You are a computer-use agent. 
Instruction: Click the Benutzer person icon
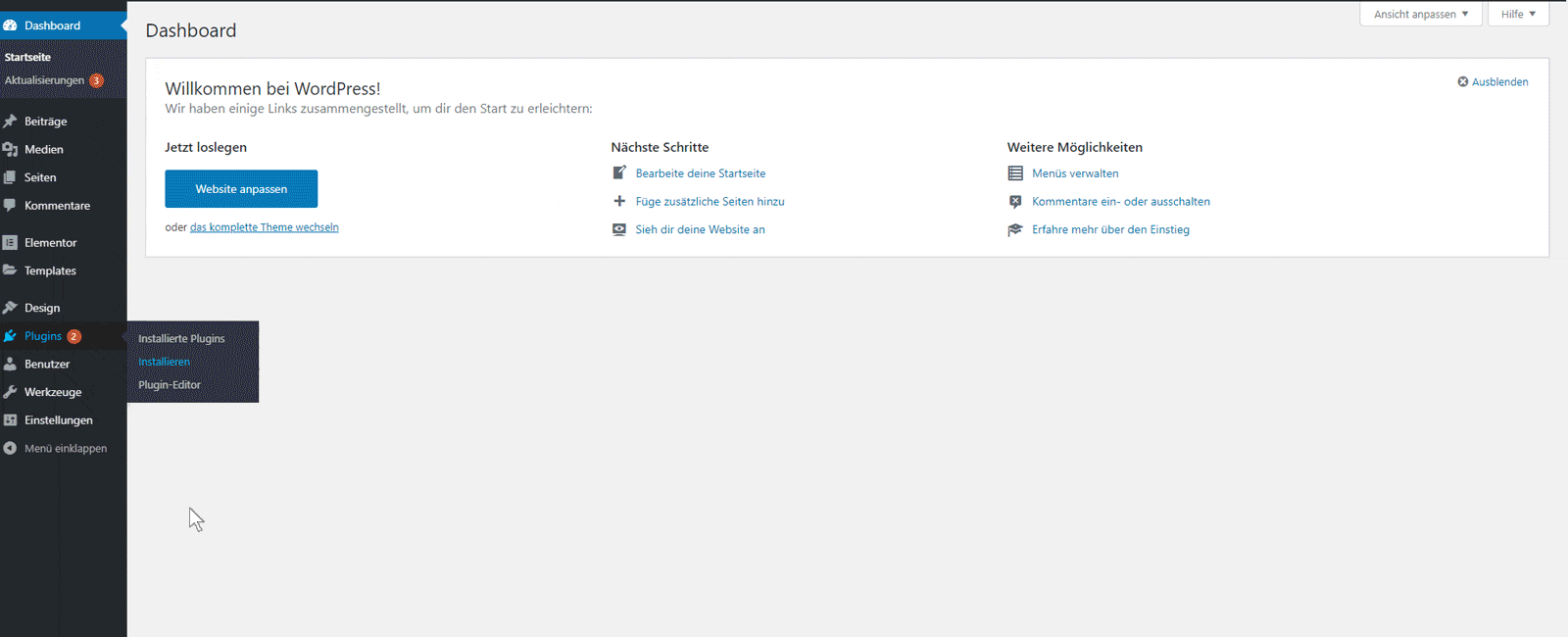click(x=10, y=364)
